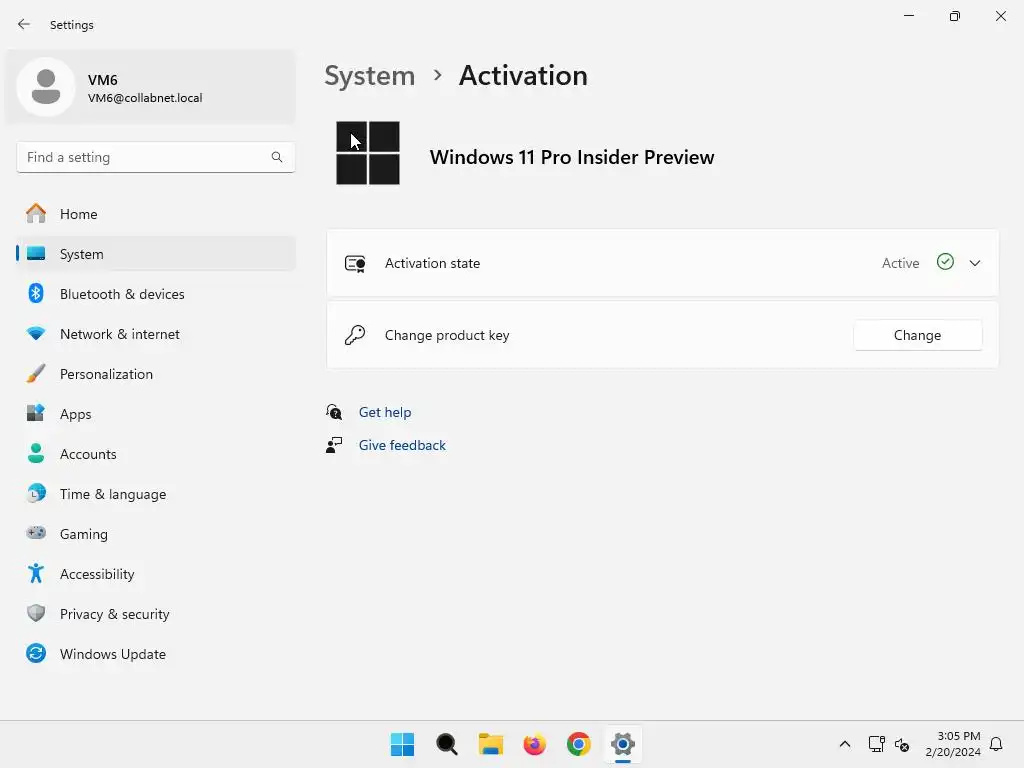Click Windows 11 Pro Insider Preview text
This screenshot has height=768, width=1024.
point(572,157)
